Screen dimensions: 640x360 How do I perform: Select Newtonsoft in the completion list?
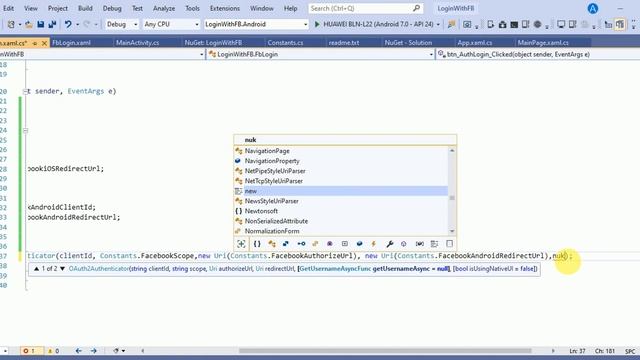point(341,211)
